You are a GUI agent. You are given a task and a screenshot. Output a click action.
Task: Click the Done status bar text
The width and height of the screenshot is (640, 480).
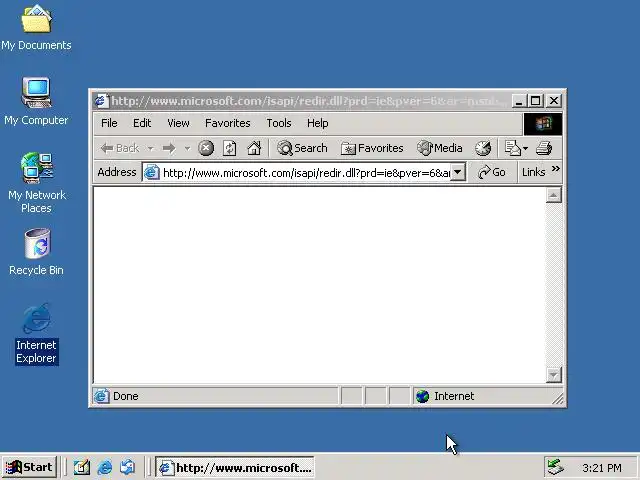(x=126, y=396)
